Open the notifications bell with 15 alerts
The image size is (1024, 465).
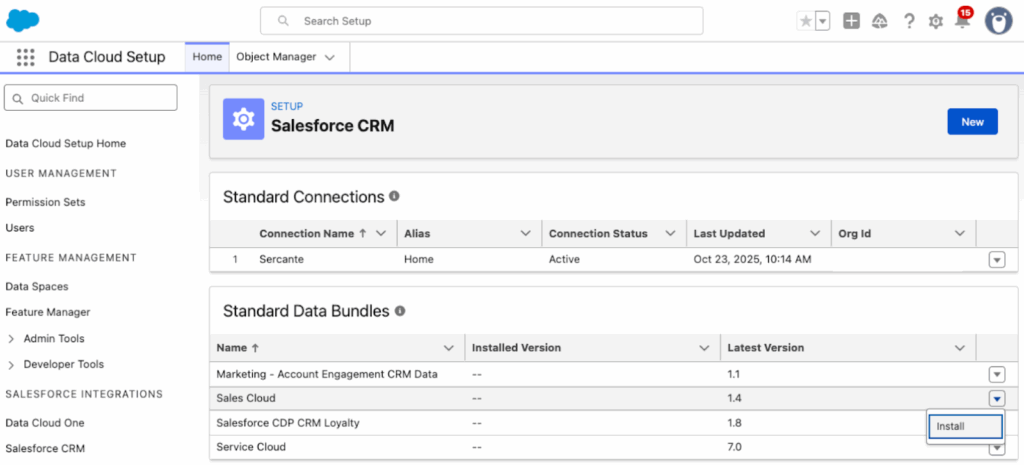pyautogui.click(x=963, y=19)
